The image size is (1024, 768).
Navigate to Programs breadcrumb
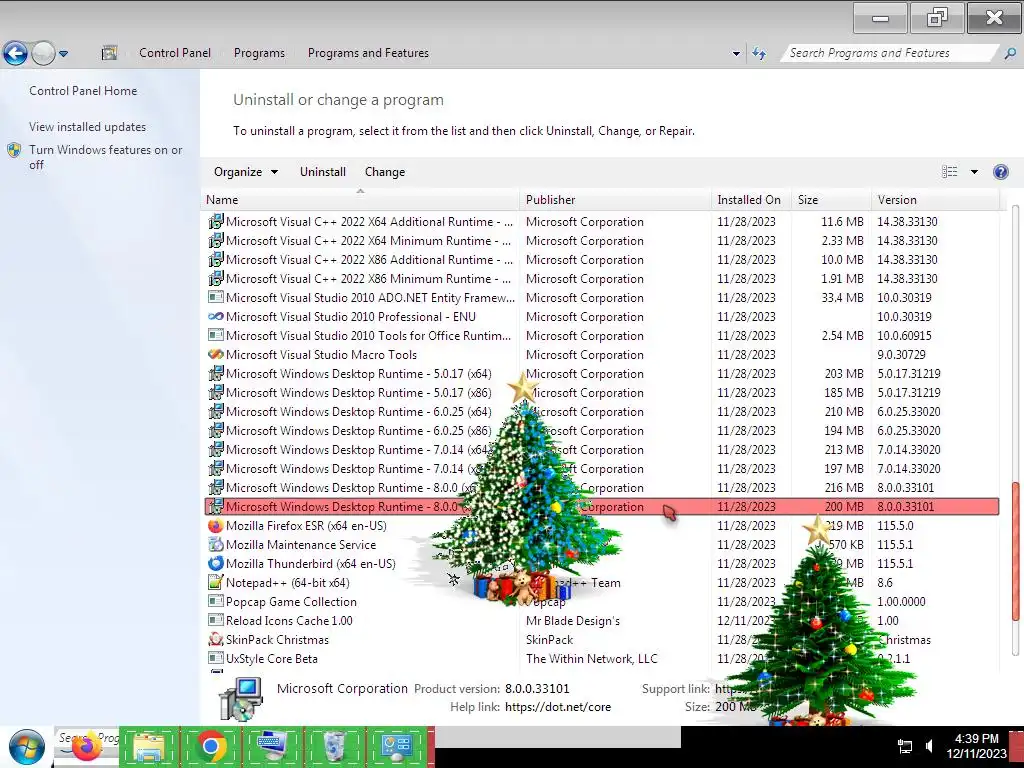[x=259, y=53]
